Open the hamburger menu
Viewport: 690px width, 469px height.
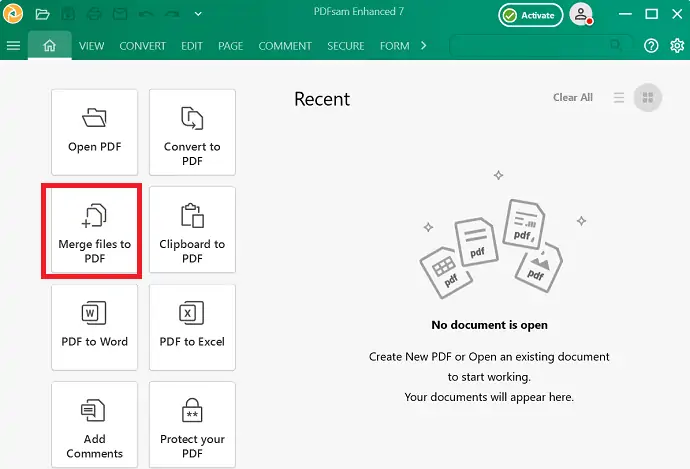coord(13,45)
